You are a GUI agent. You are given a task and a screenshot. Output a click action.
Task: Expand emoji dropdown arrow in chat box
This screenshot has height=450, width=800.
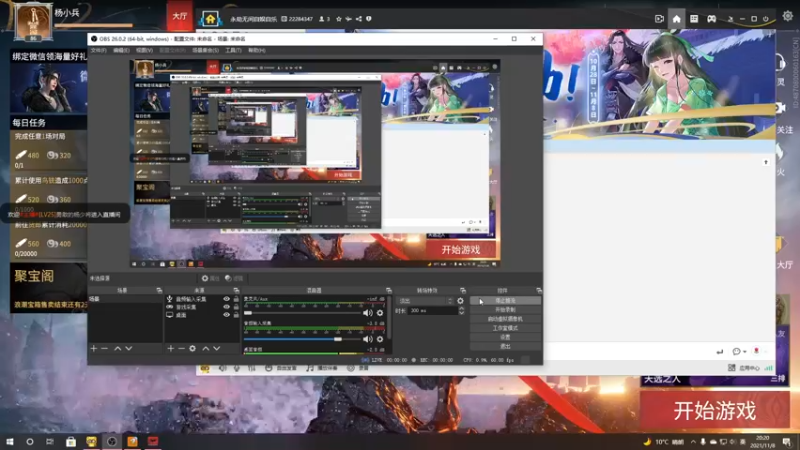[x=745, y=352]
